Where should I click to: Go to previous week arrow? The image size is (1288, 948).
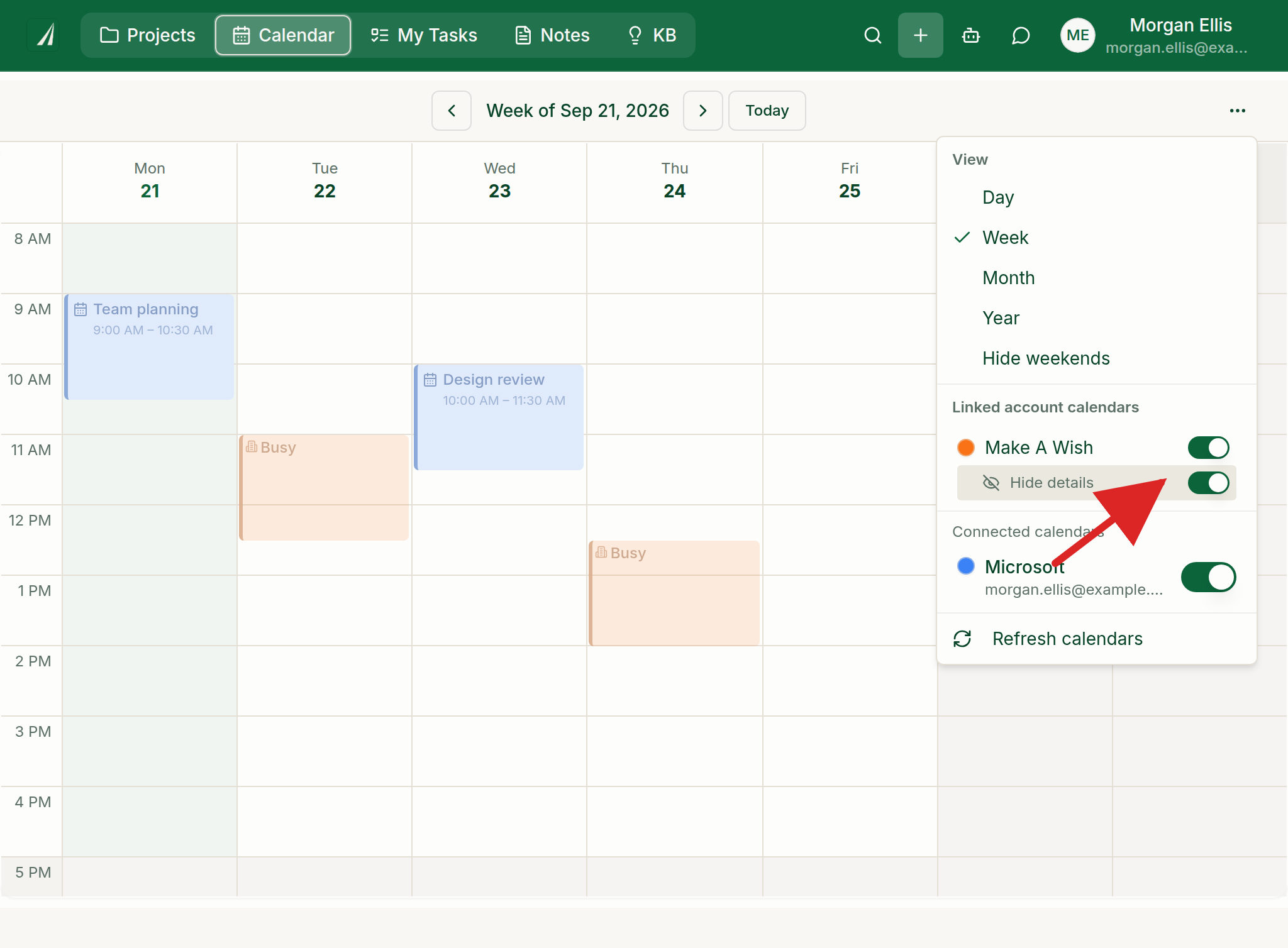pos(452,111)
